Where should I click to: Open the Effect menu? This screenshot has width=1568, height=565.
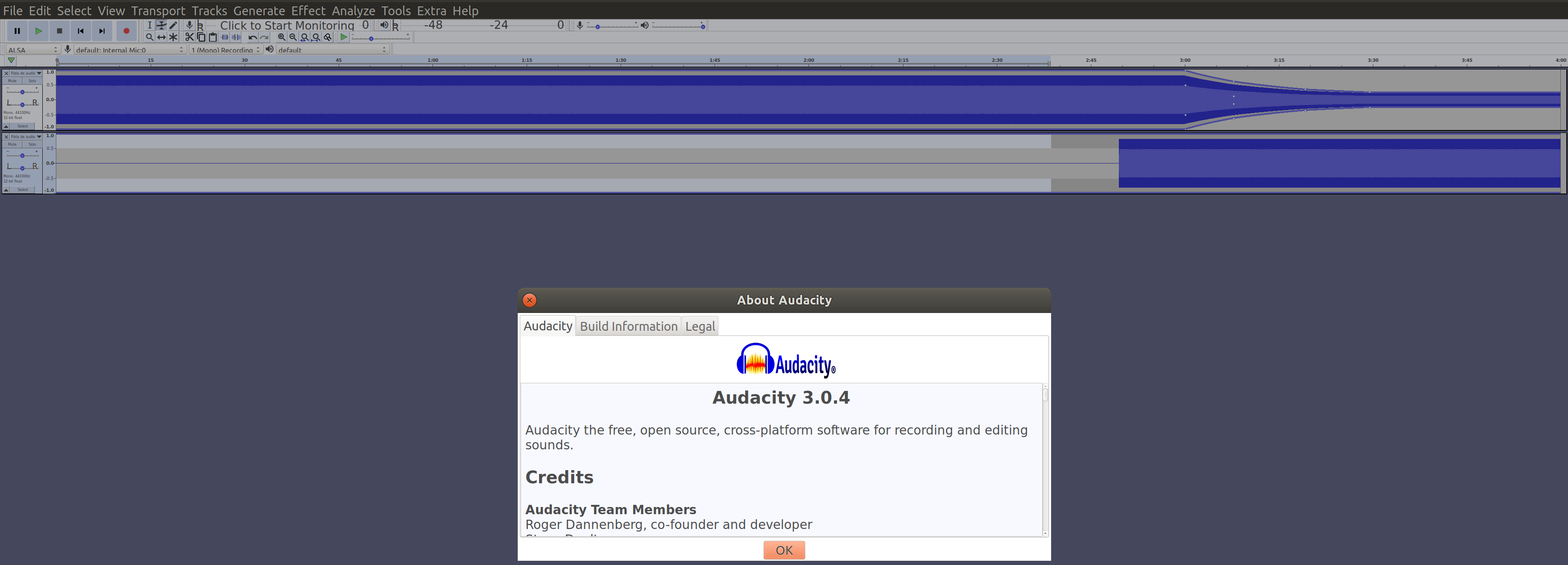coord(308,10)
